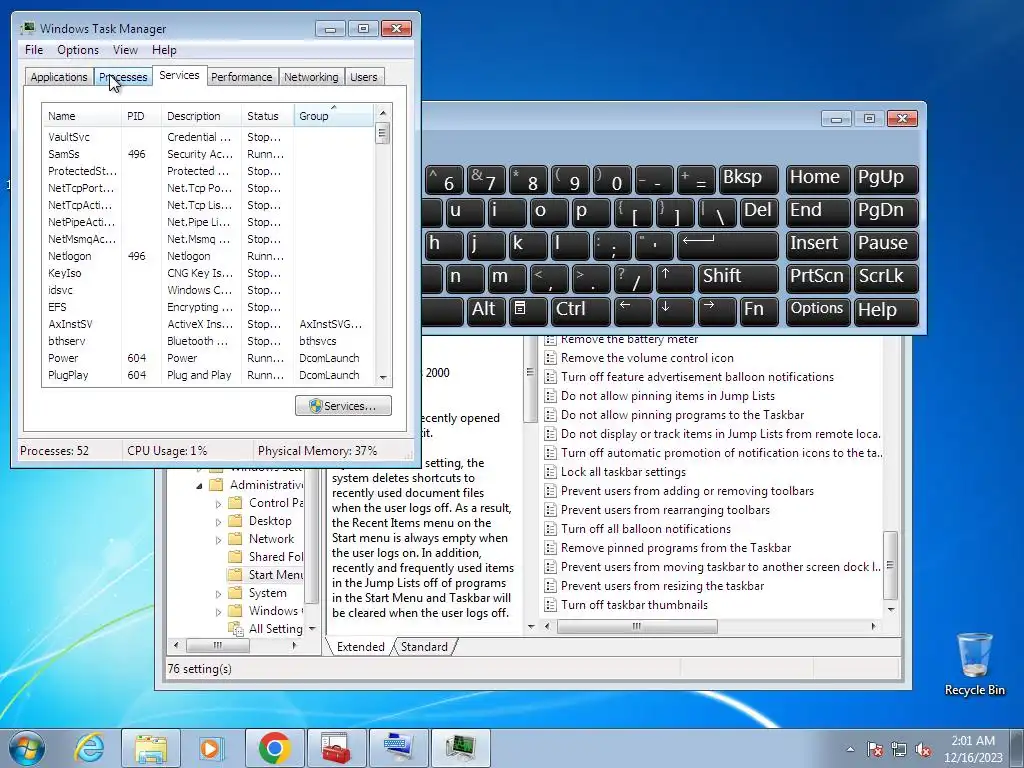Click policy icon for Turn off taskbar thumbnails

(551, 605)
